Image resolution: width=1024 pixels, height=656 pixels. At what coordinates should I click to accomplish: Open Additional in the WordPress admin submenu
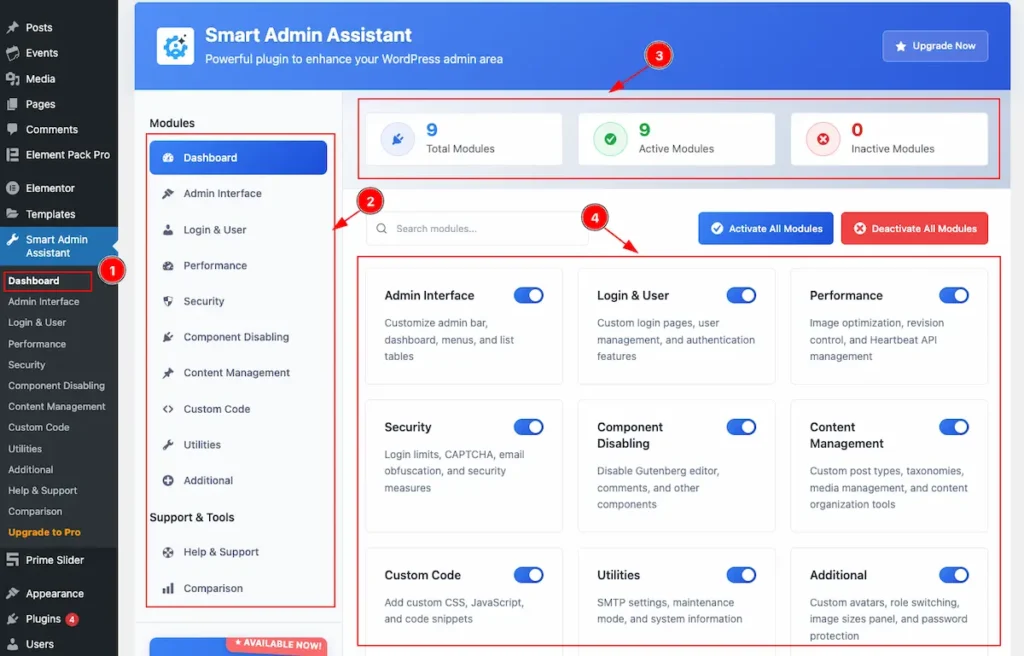[31, 470]
